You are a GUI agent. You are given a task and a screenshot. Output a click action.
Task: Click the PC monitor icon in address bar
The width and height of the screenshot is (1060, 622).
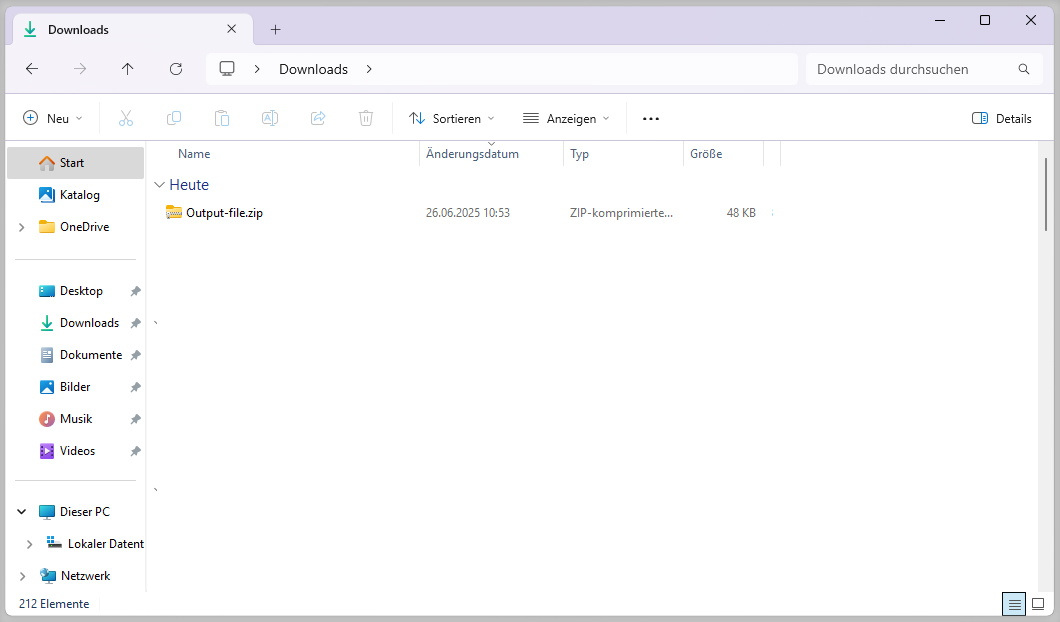[227, 68]
